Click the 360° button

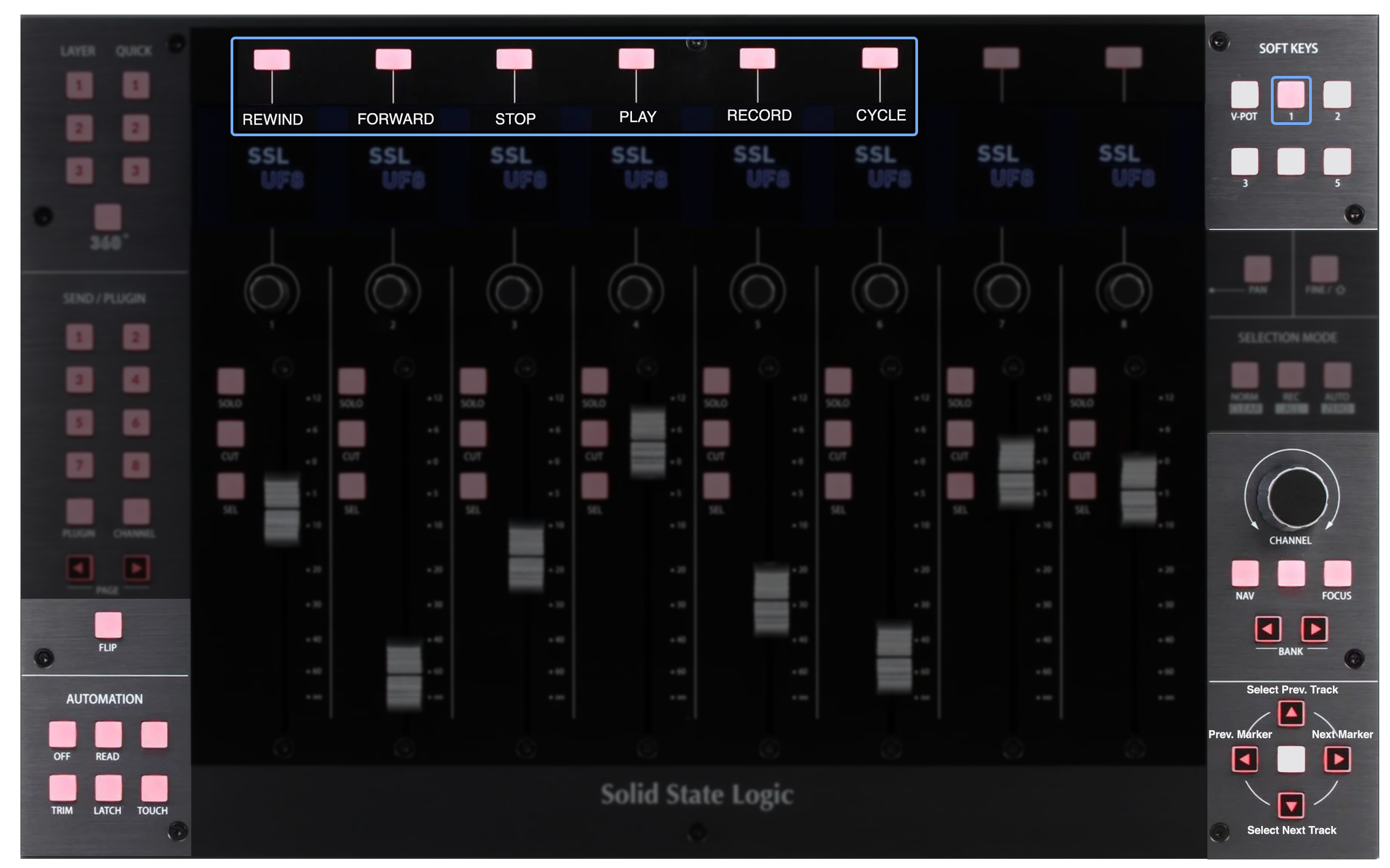[107, 218]
